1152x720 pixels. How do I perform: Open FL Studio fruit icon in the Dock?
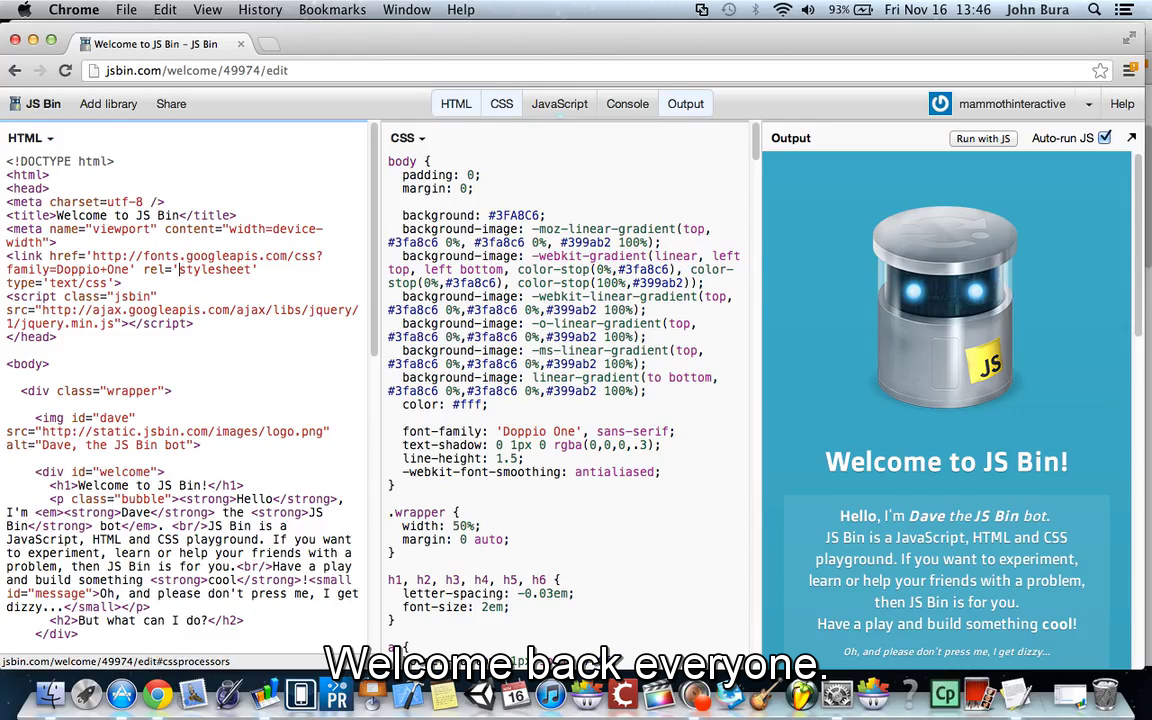point(802,694)
